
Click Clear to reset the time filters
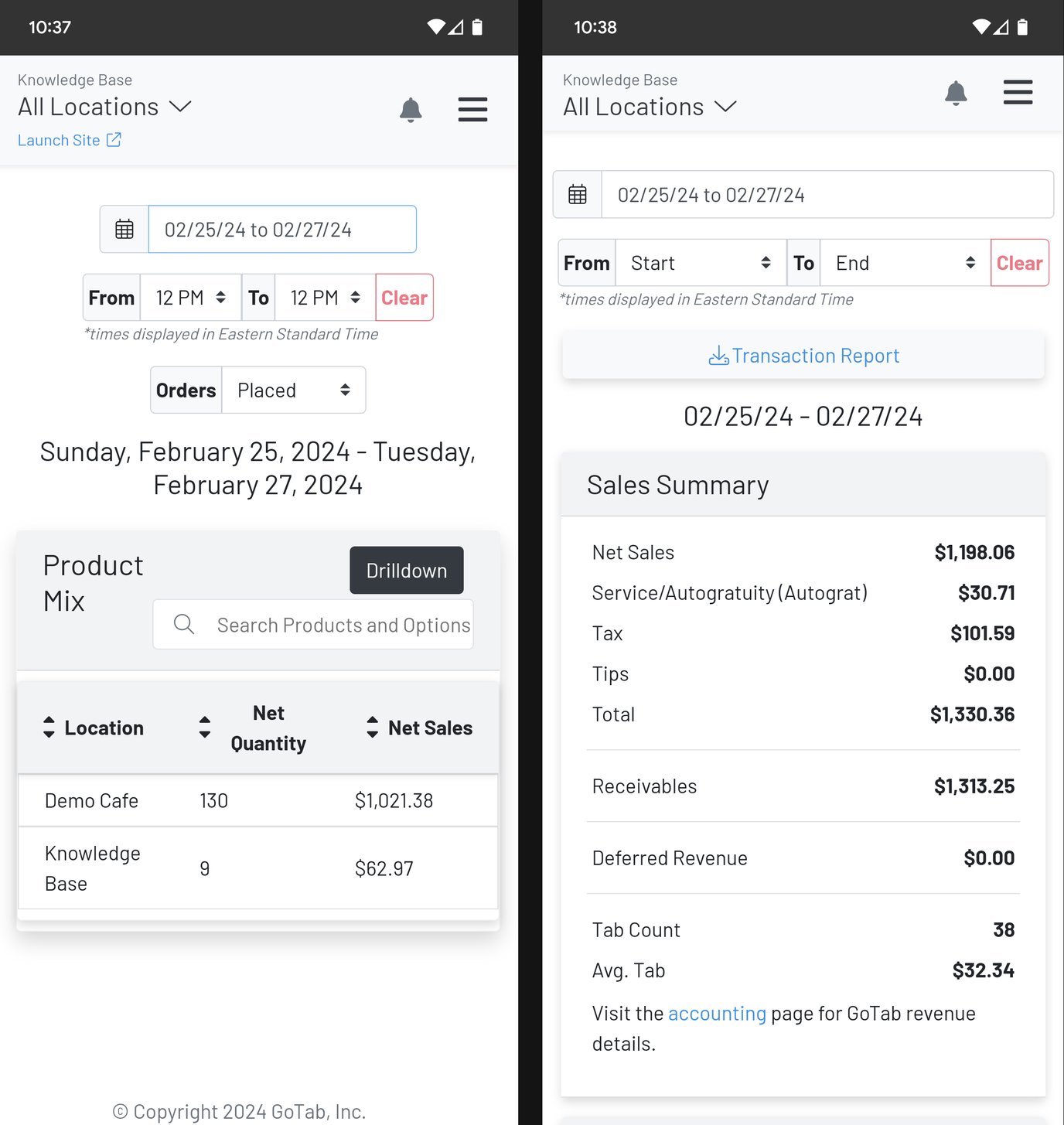tap(404, 297)
